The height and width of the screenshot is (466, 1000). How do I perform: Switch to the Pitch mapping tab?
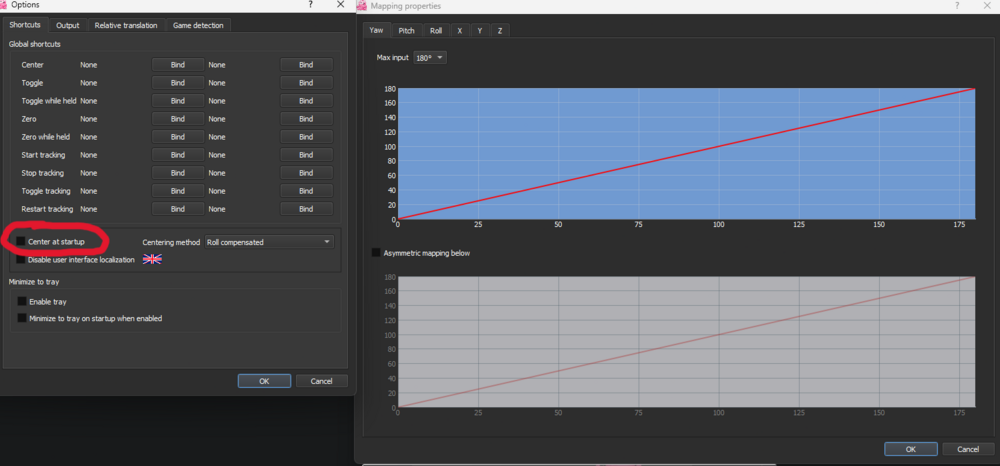point(406,31)
